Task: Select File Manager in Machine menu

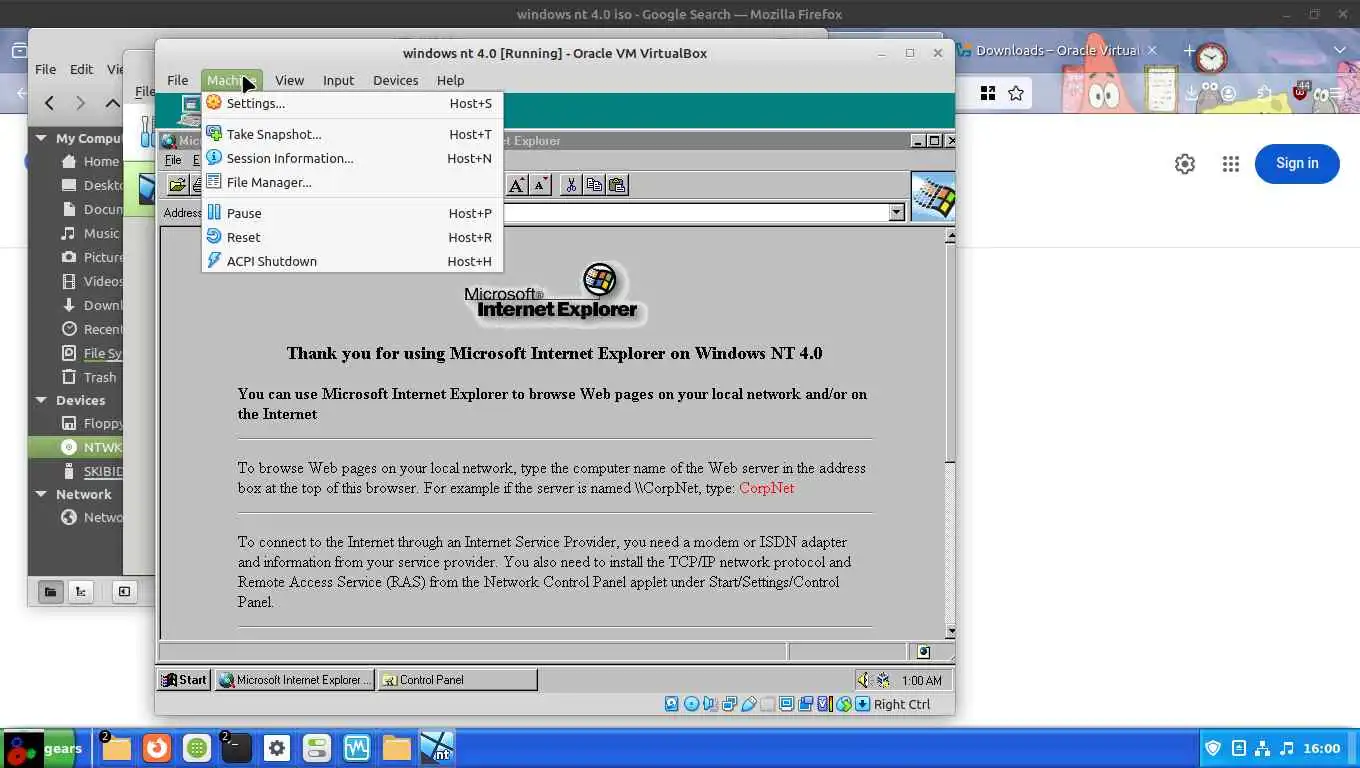Action: coord(352,182)
